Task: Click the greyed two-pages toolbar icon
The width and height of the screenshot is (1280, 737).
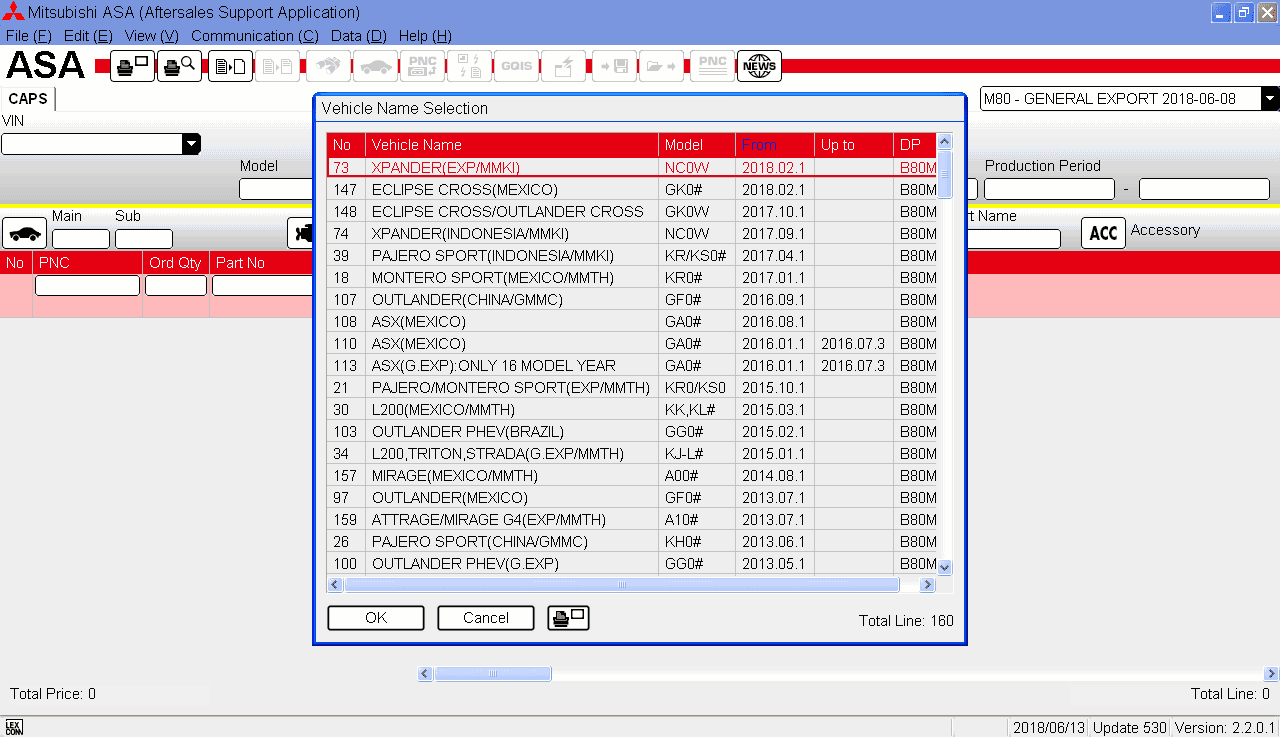Action: 277,66
